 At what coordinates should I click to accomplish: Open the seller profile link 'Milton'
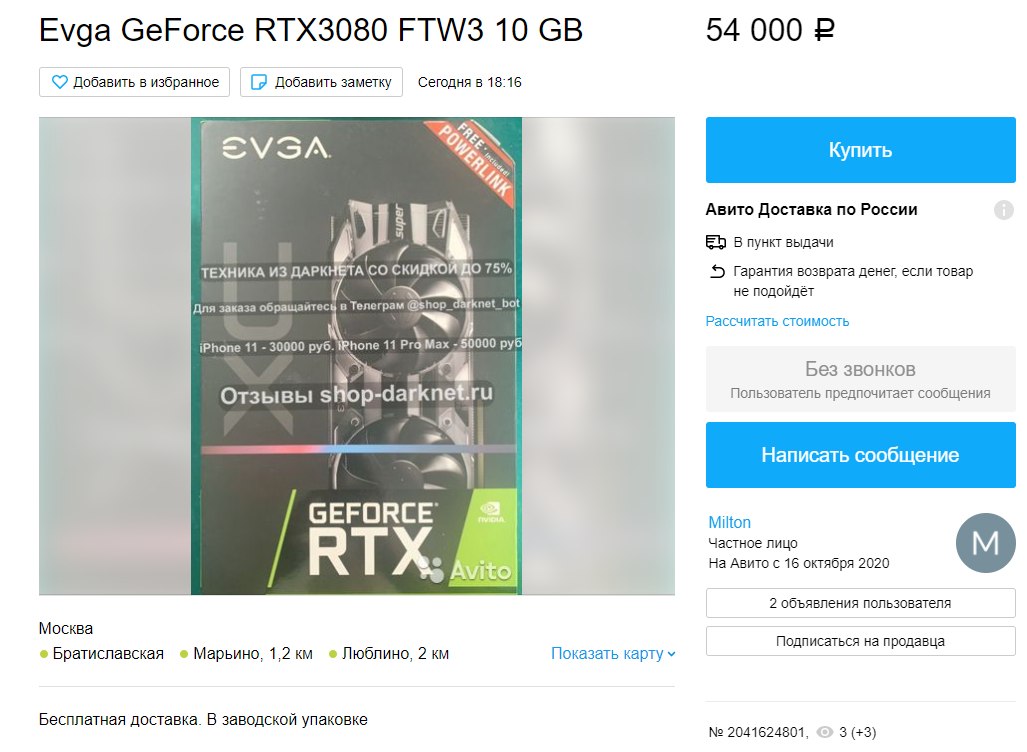point(730,522)
